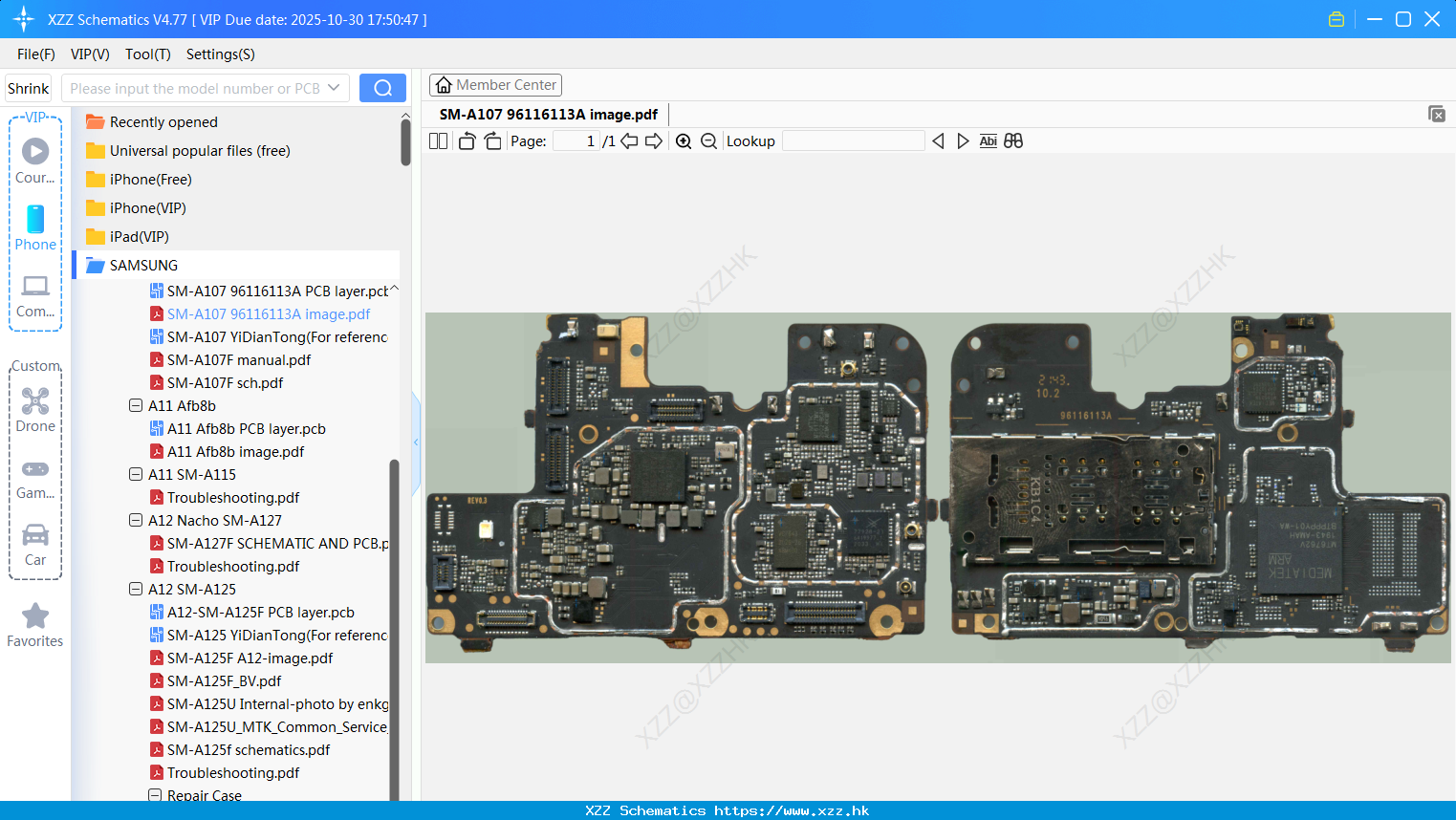The height and width of the screenshot is (820, 1456).
Task: Rotate the page clockwise
Action: click(492, 141)
